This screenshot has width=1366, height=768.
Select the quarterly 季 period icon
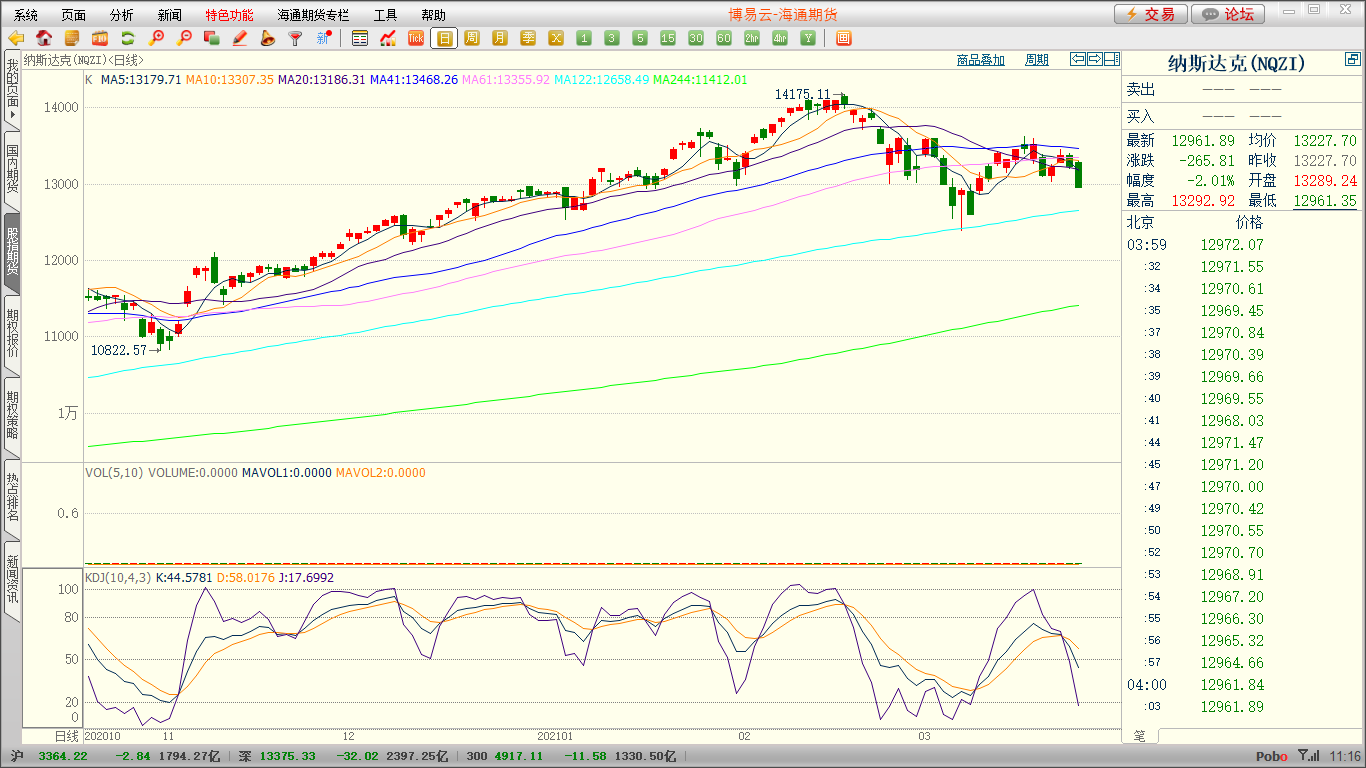(528, 38)
